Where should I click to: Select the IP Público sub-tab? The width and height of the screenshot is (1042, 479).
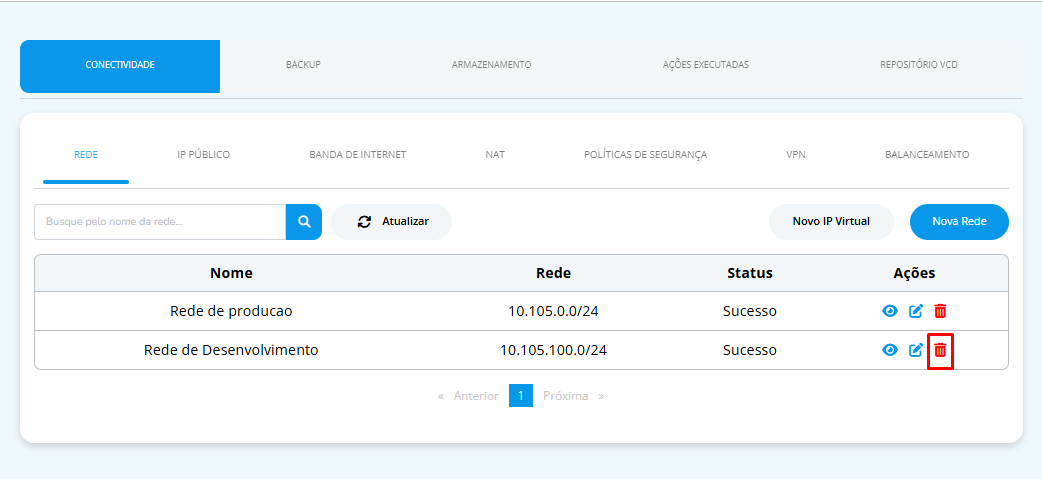pos(203,155)
